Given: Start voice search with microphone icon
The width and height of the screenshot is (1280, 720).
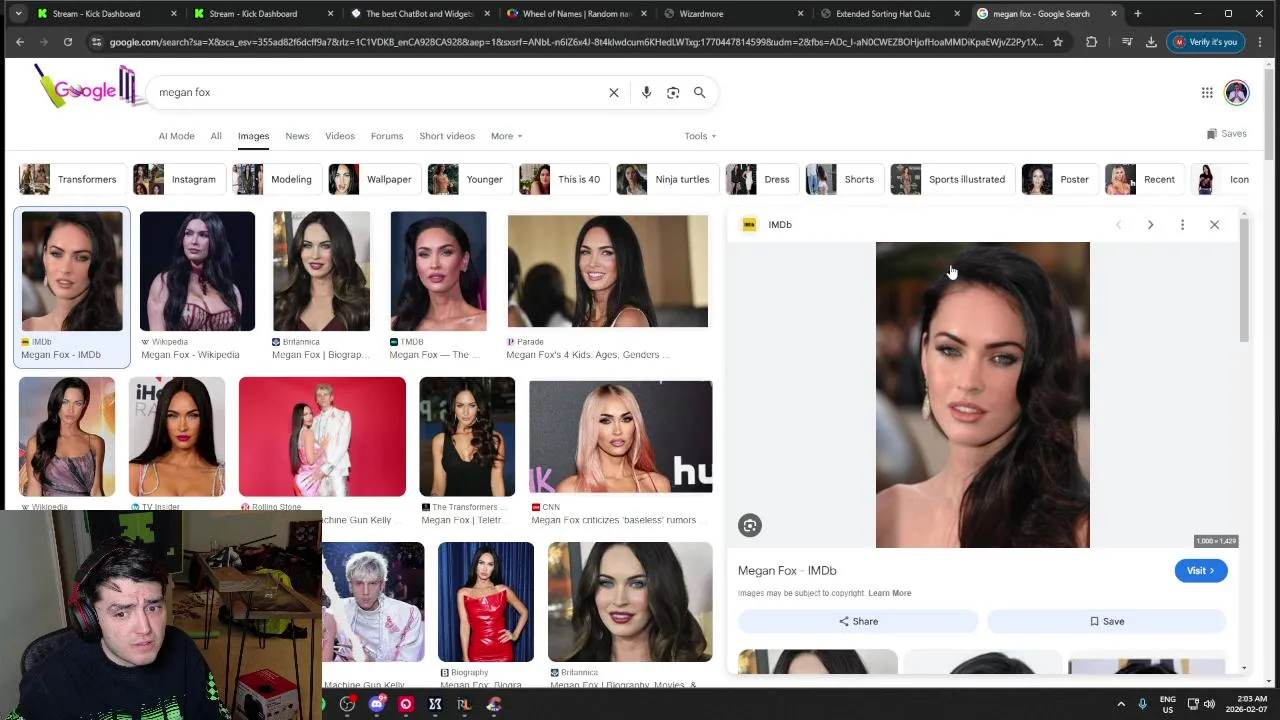Looking at the screenshot, I should tap(646, 92).
